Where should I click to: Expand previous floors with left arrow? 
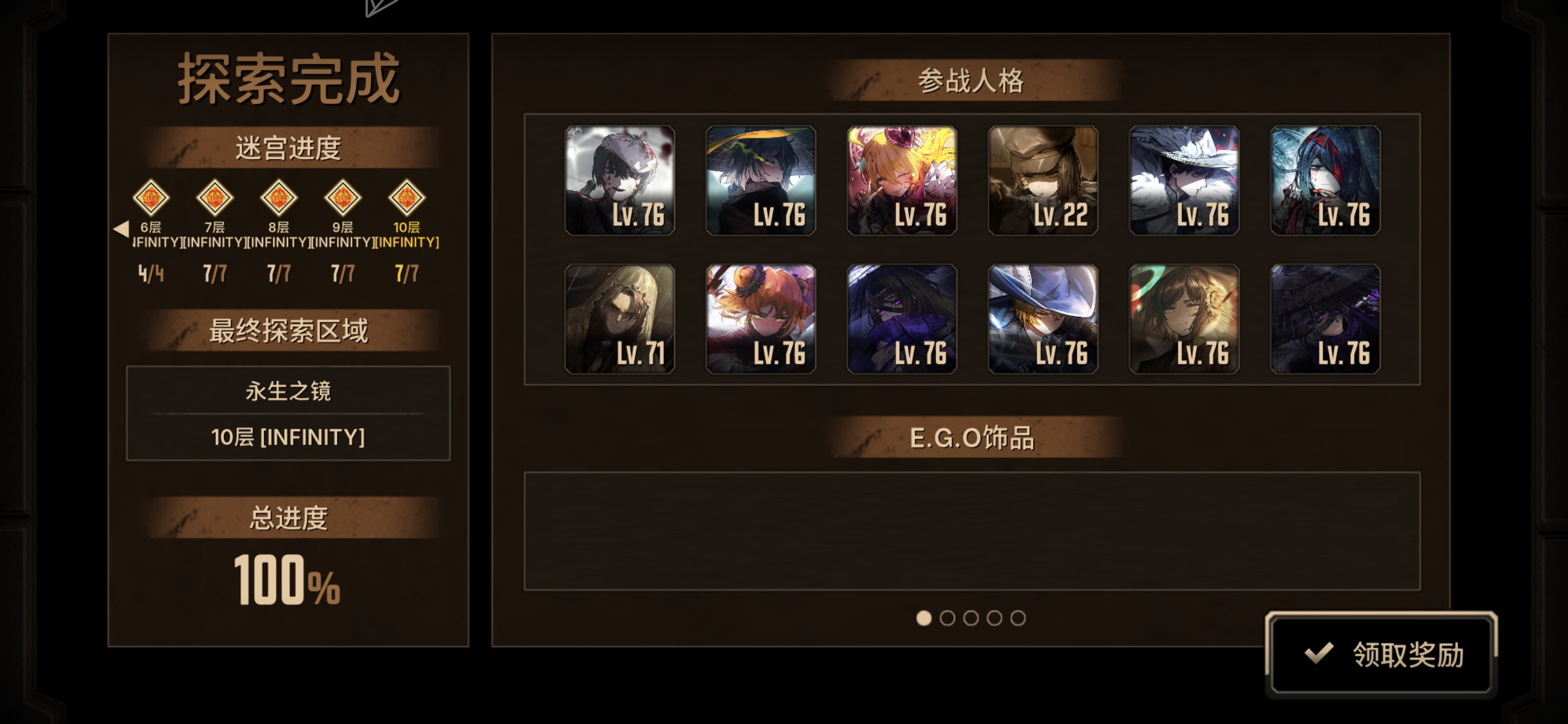click(x=121, y=229)
